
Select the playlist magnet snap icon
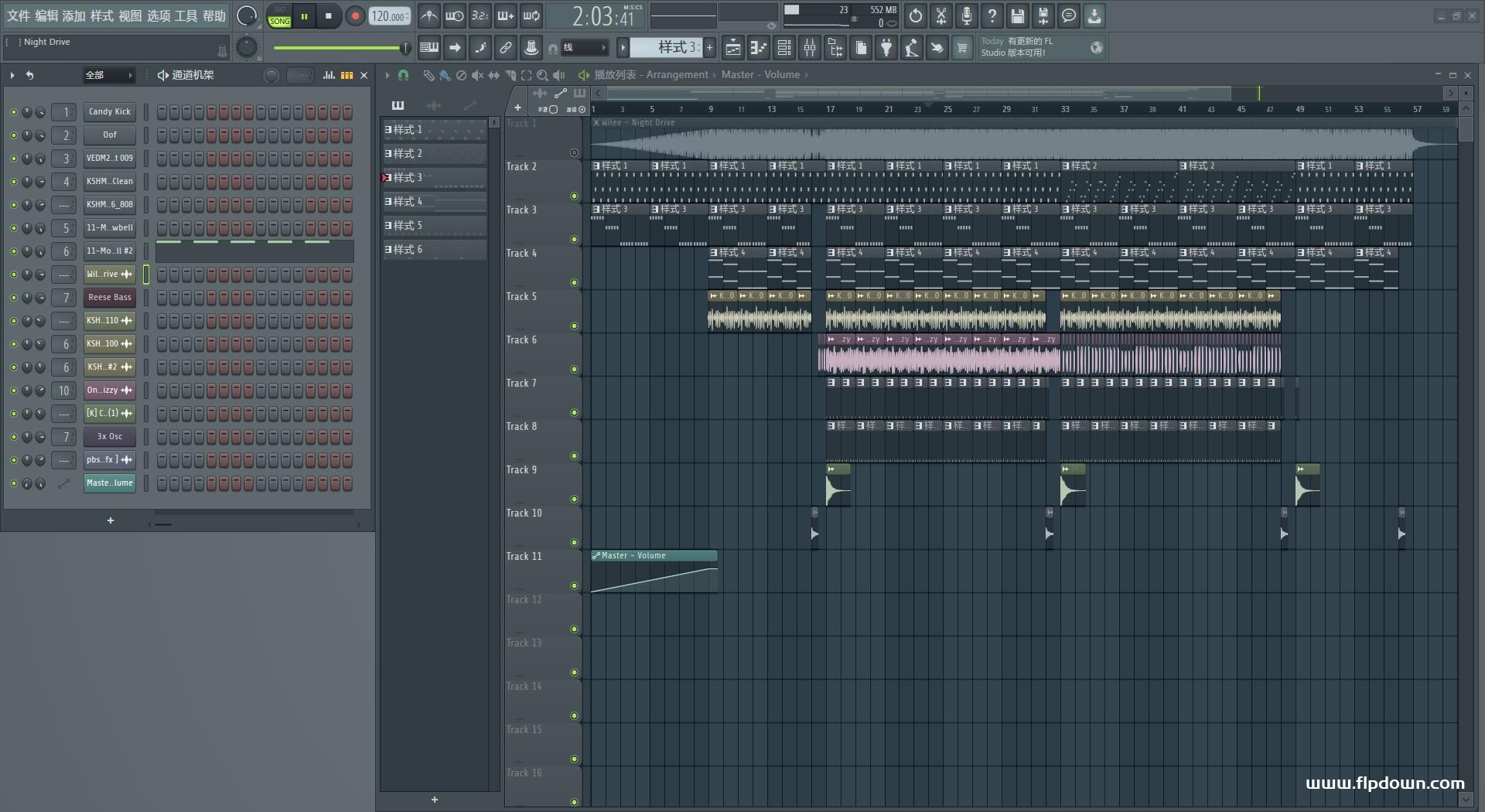coord(403,75)
